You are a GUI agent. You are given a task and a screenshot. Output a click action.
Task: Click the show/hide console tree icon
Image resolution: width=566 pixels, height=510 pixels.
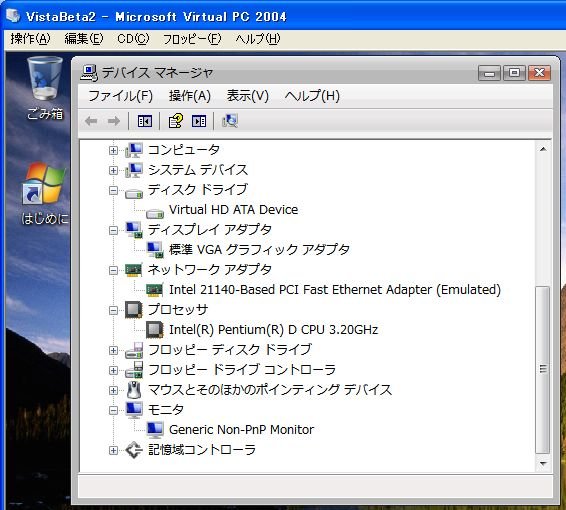click(144, 121)
